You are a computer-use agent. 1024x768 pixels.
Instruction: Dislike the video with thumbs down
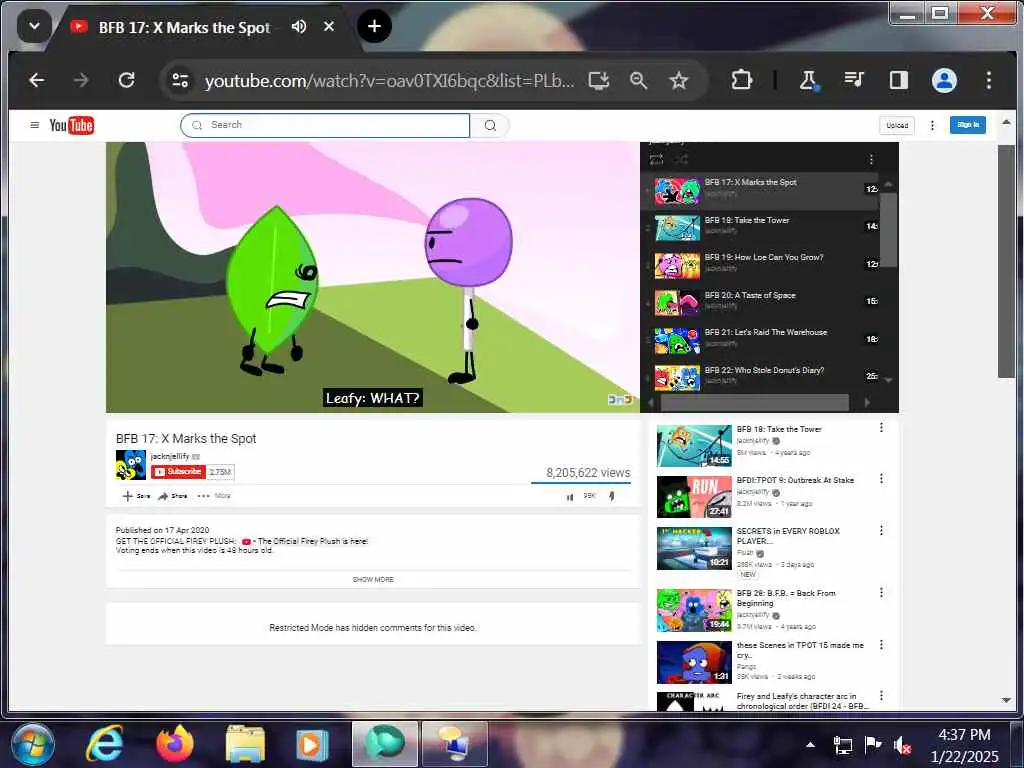612,496
